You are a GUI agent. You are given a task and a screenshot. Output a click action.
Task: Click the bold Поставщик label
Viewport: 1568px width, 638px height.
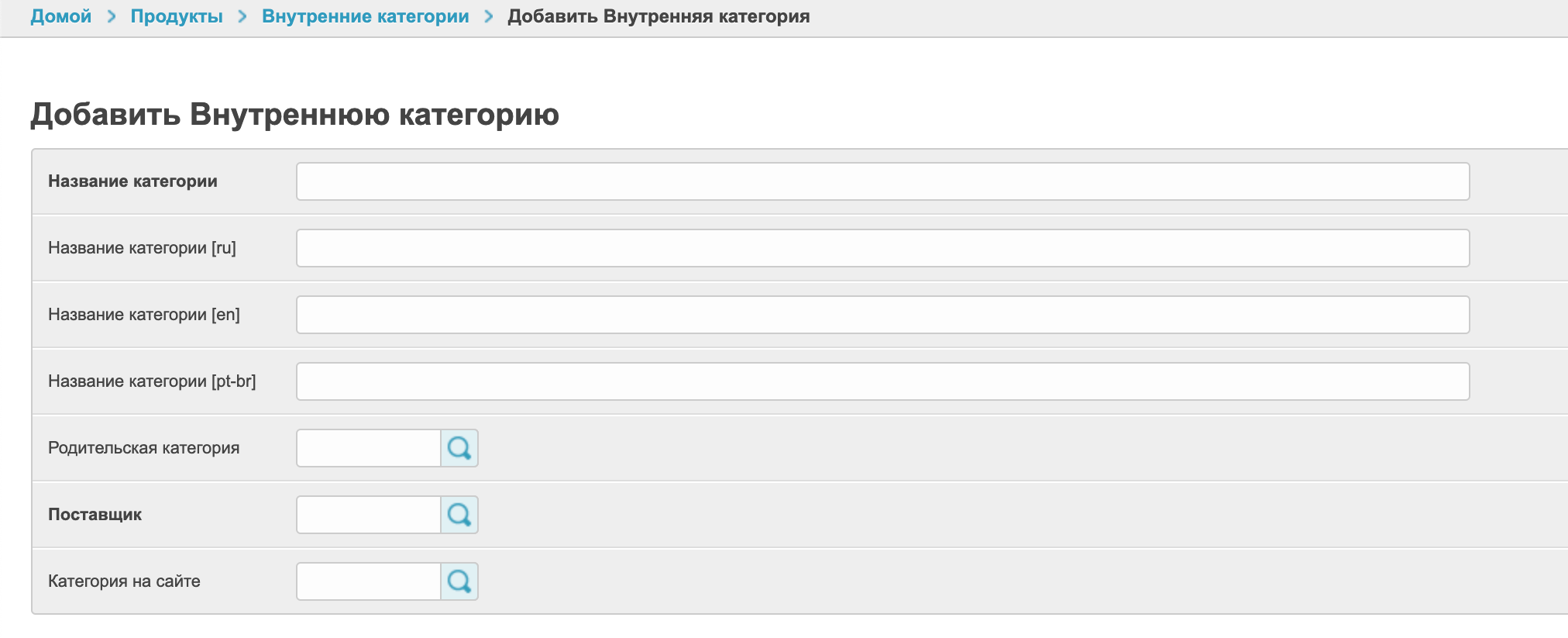coord(95,515)
